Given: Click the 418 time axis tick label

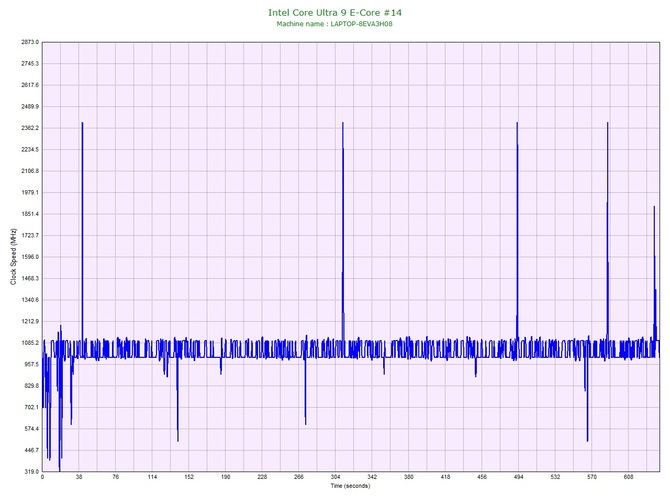Looking at the screenshot, I should click(446, 477).
